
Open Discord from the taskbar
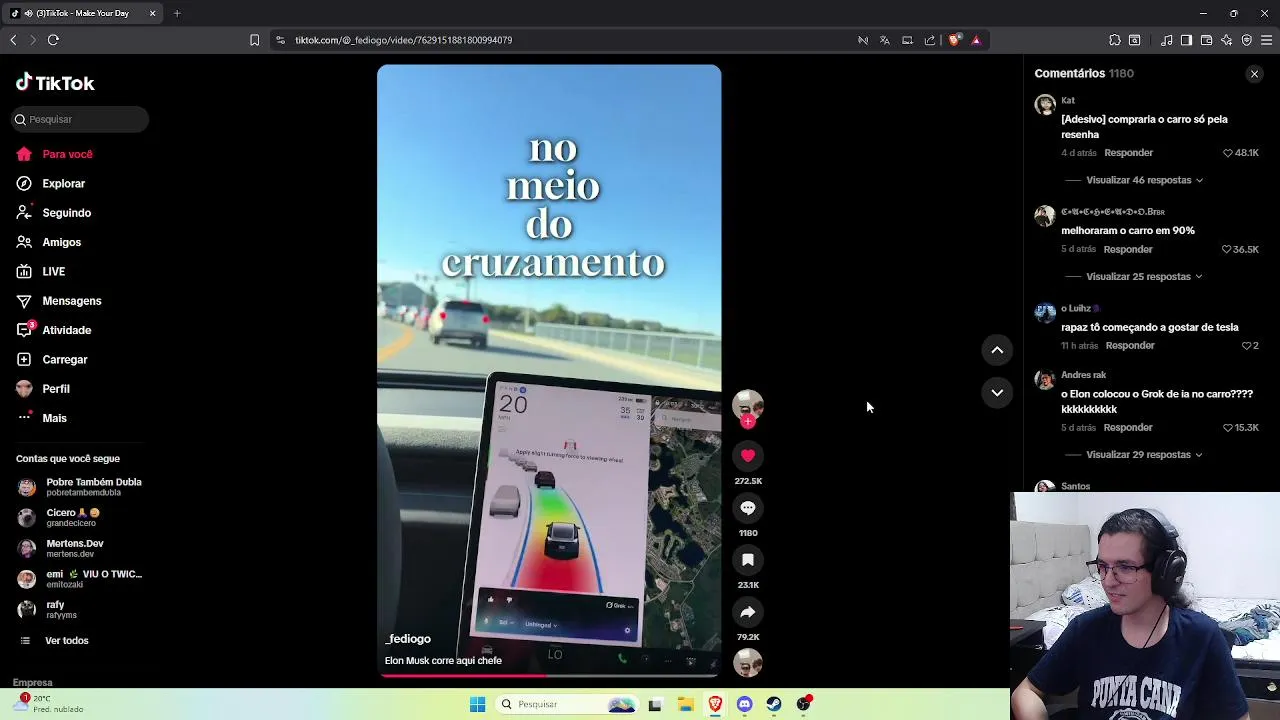(x=745, y=704)
